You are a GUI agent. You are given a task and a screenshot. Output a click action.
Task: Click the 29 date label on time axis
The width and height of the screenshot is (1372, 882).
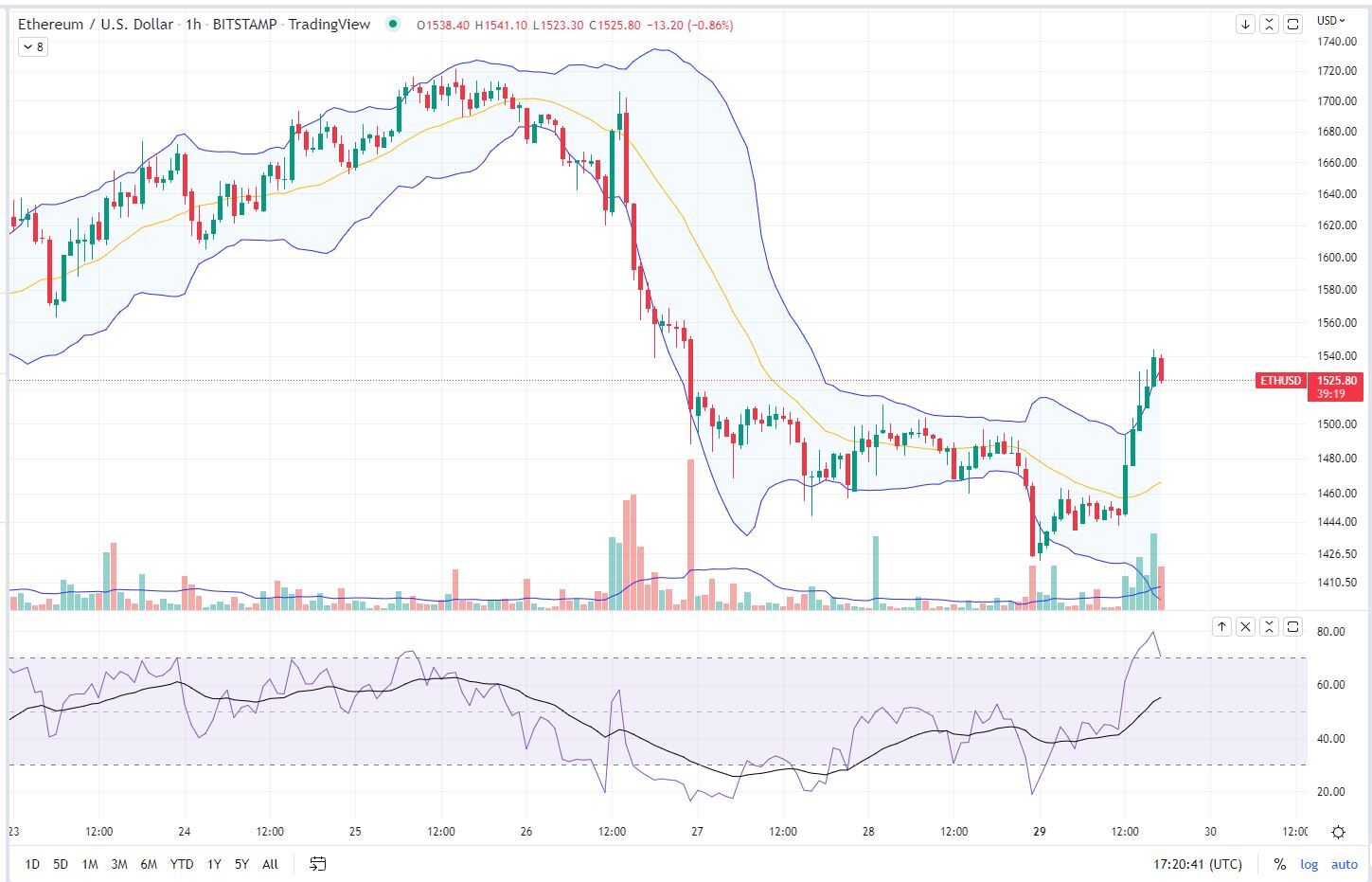coord(1039,832)
